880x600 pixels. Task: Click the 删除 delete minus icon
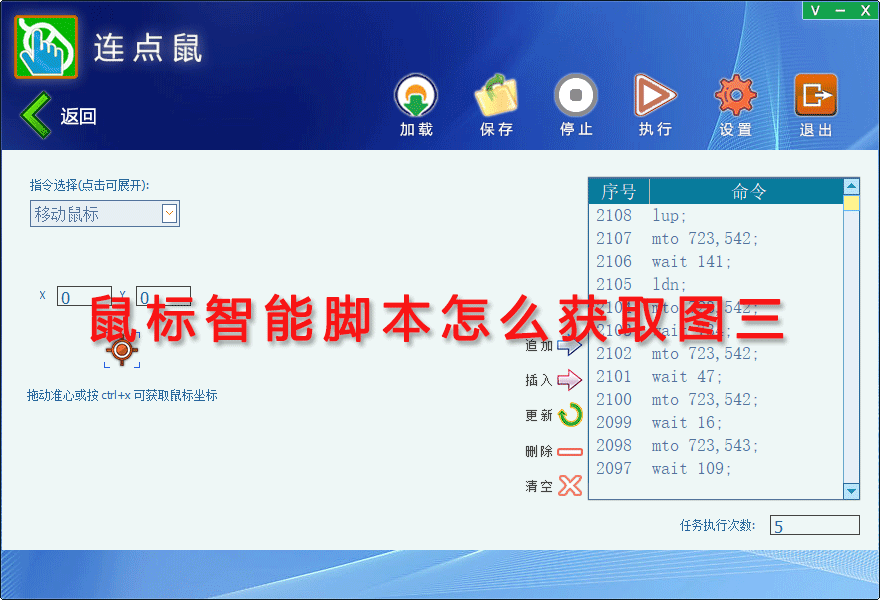click(x=570, y=451)
